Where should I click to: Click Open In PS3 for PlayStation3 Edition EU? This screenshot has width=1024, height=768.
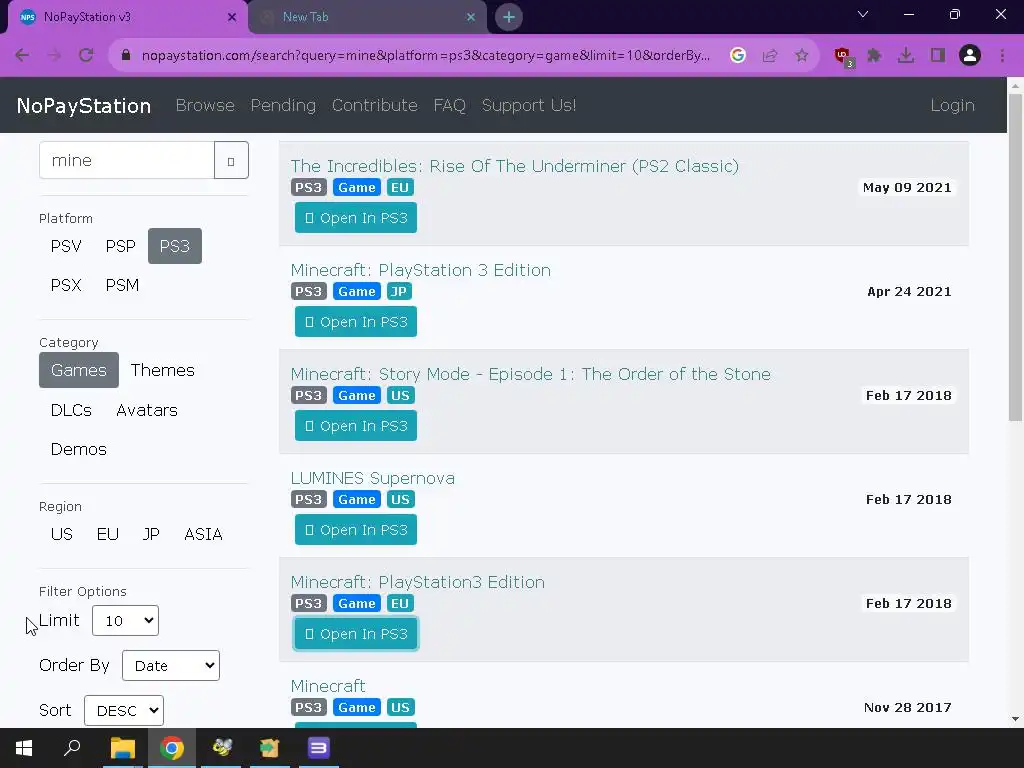(356, 633)
